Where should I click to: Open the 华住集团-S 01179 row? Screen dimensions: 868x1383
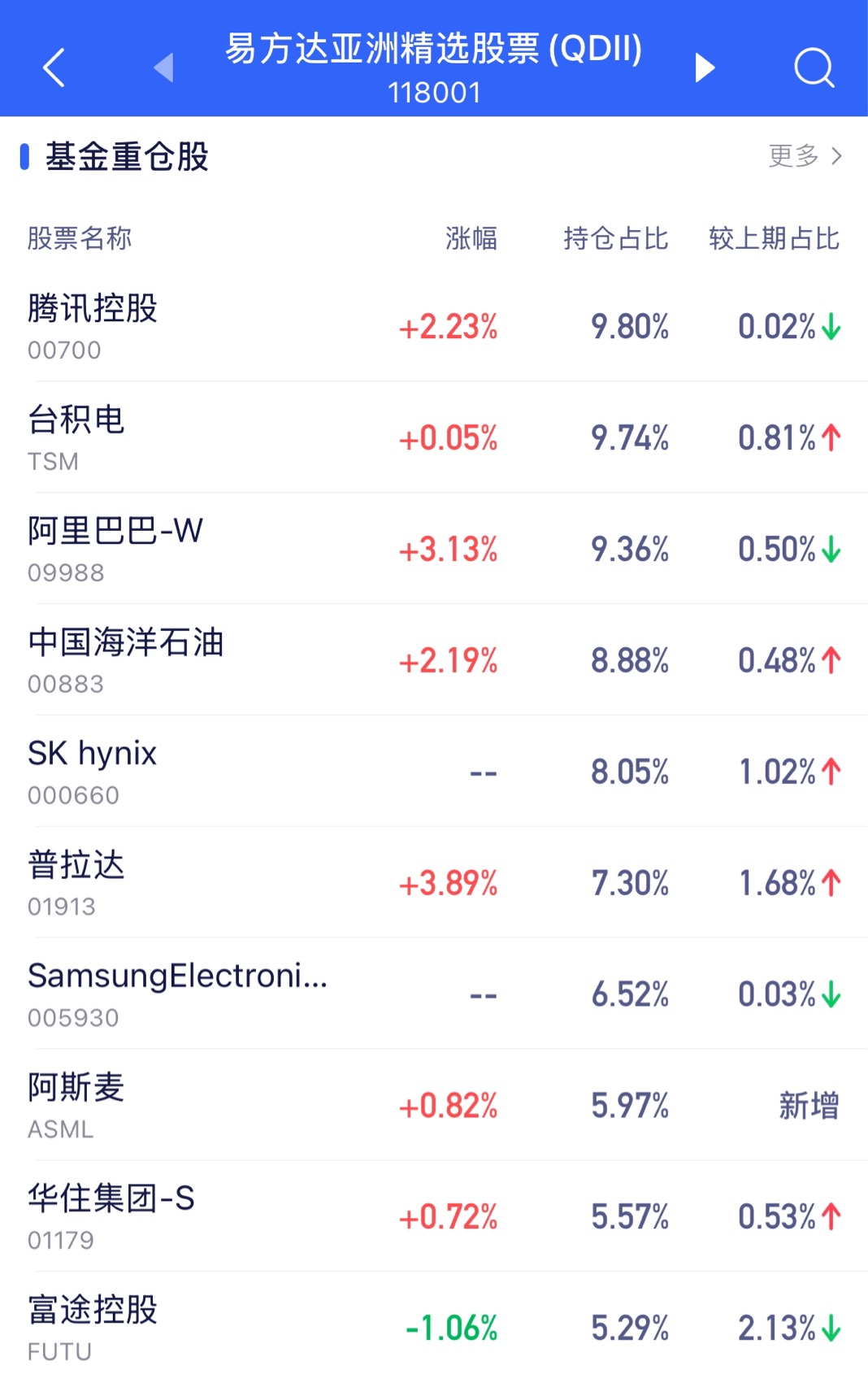434,1217
